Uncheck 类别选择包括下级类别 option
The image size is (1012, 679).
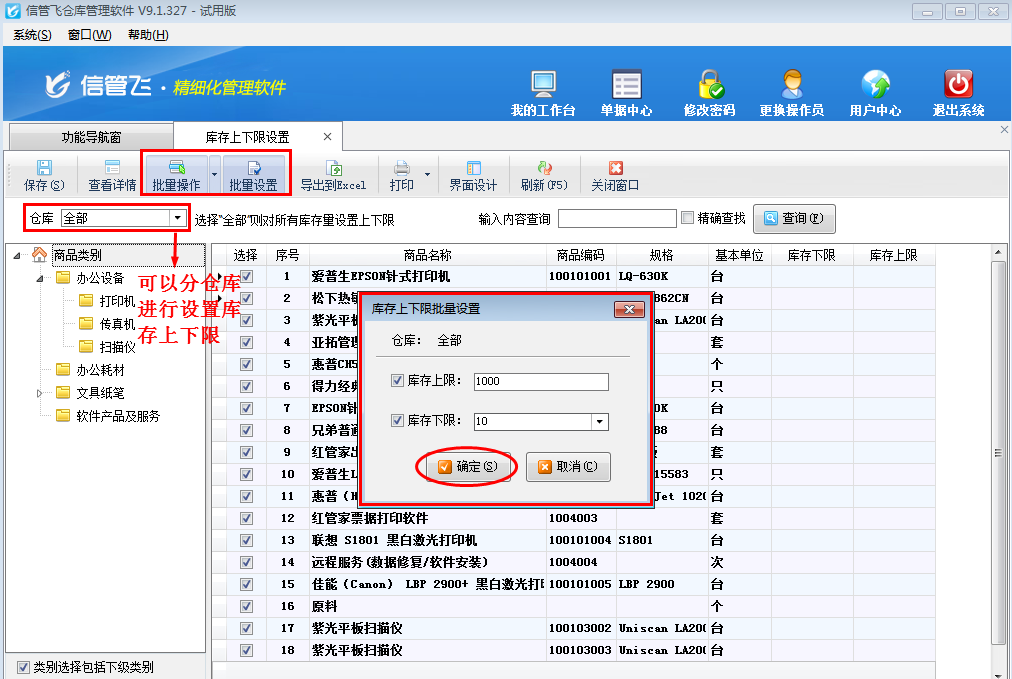24,666
